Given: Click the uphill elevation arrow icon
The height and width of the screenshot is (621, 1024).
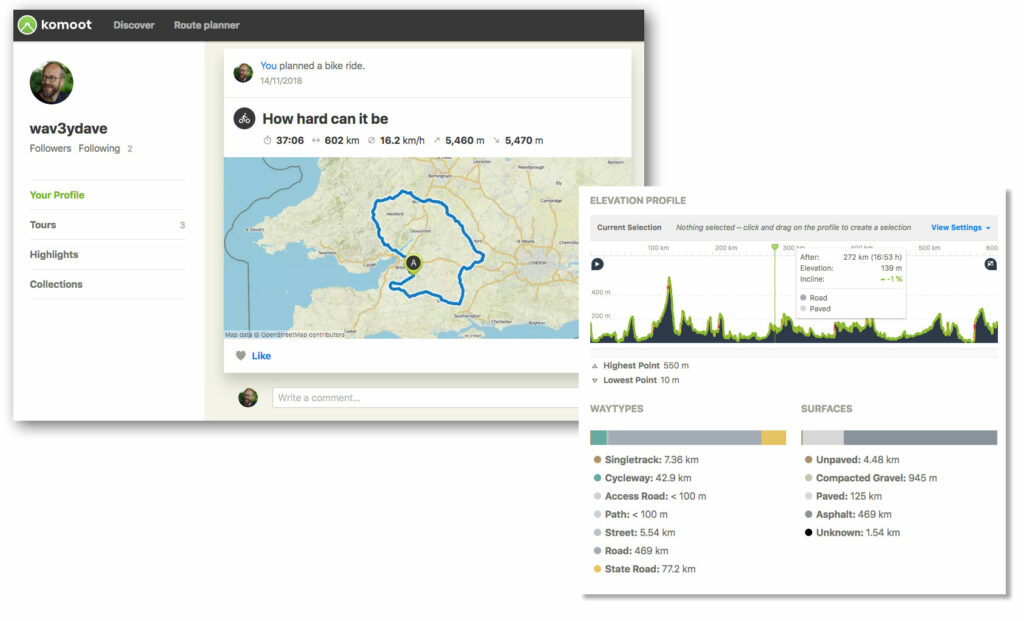Looking at the screenshot, I should pos(437,140).
